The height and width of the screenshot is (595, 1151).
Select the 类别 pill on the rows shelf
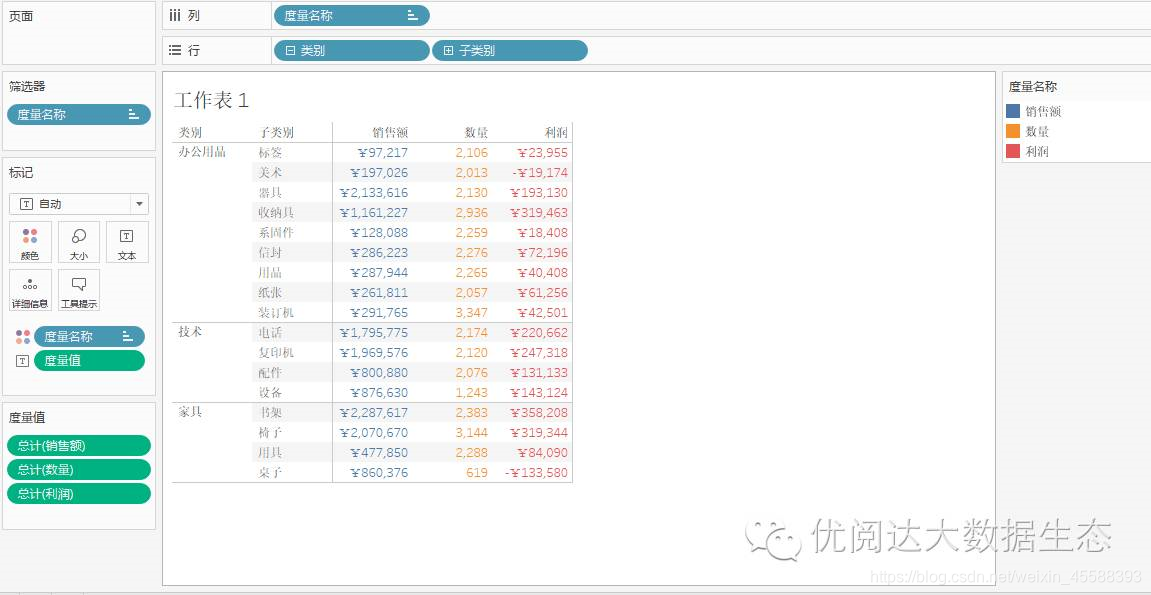click(x=352, y=51)
